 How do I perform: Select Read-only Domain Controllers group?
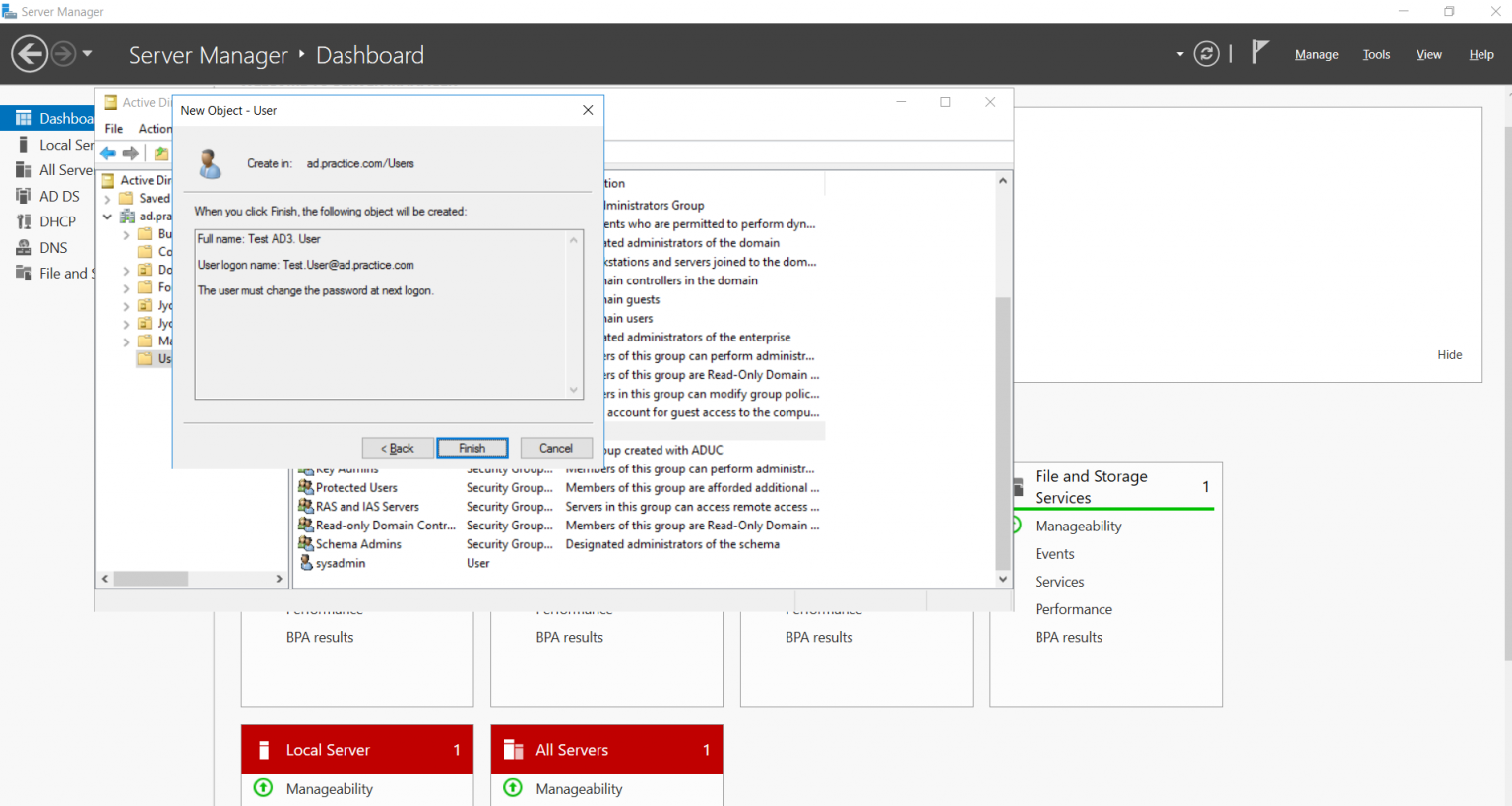378,526
